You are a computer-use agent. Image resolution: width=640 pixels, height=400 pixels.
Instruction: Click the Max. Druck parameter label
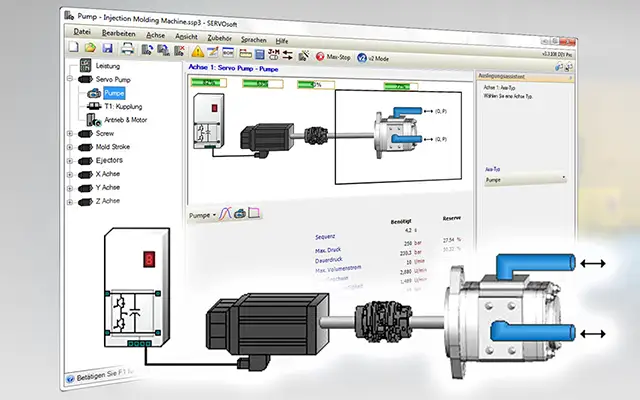328,250
